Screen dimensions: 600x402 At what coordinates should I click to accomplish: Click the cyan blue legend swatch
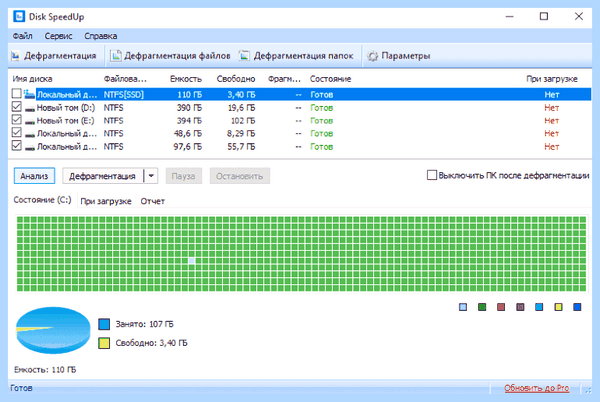point(539,307)
